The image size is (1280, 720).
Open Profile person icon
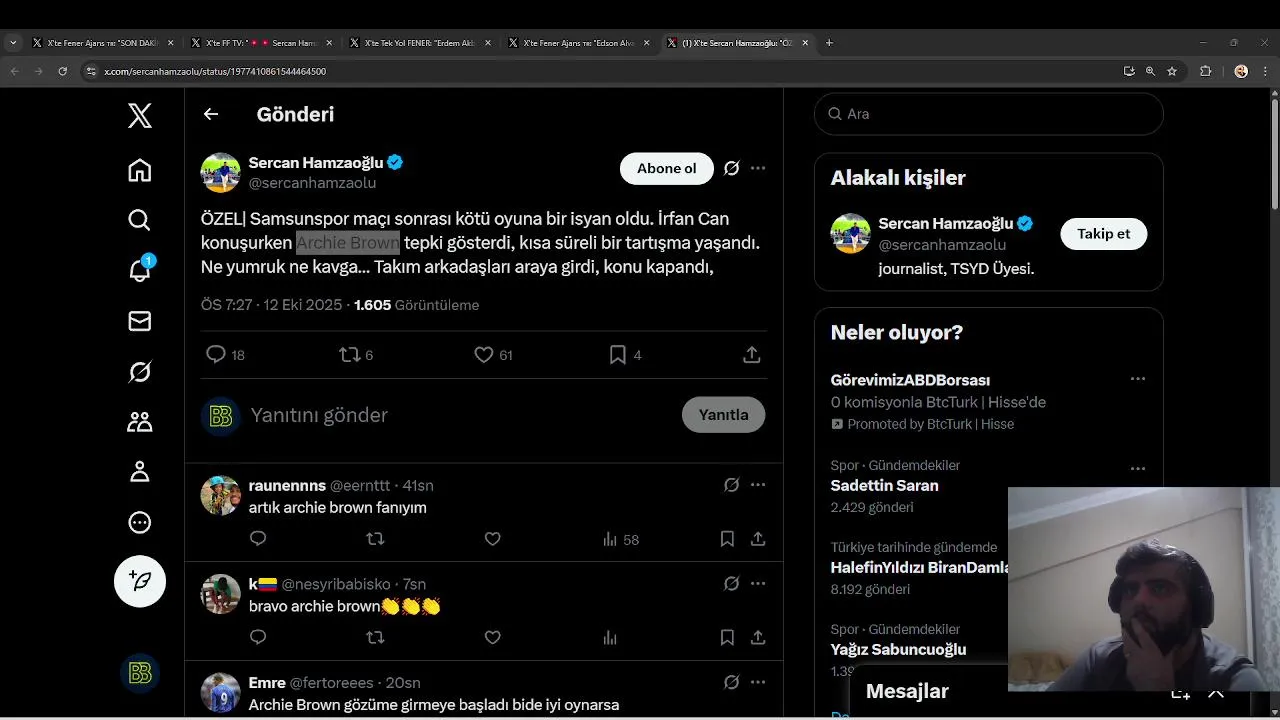point(140,472)
